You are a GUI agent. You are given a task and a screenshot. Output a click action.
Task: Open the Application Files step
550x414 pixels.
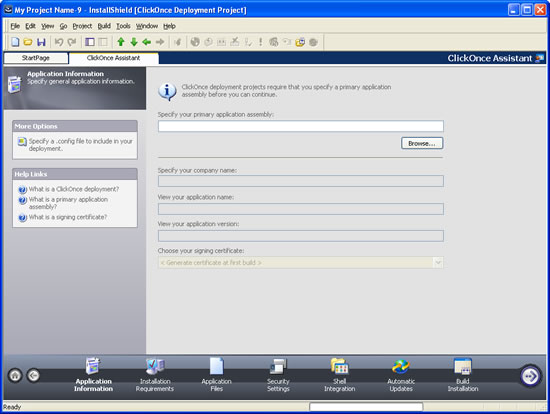click(x=216, y=374)
